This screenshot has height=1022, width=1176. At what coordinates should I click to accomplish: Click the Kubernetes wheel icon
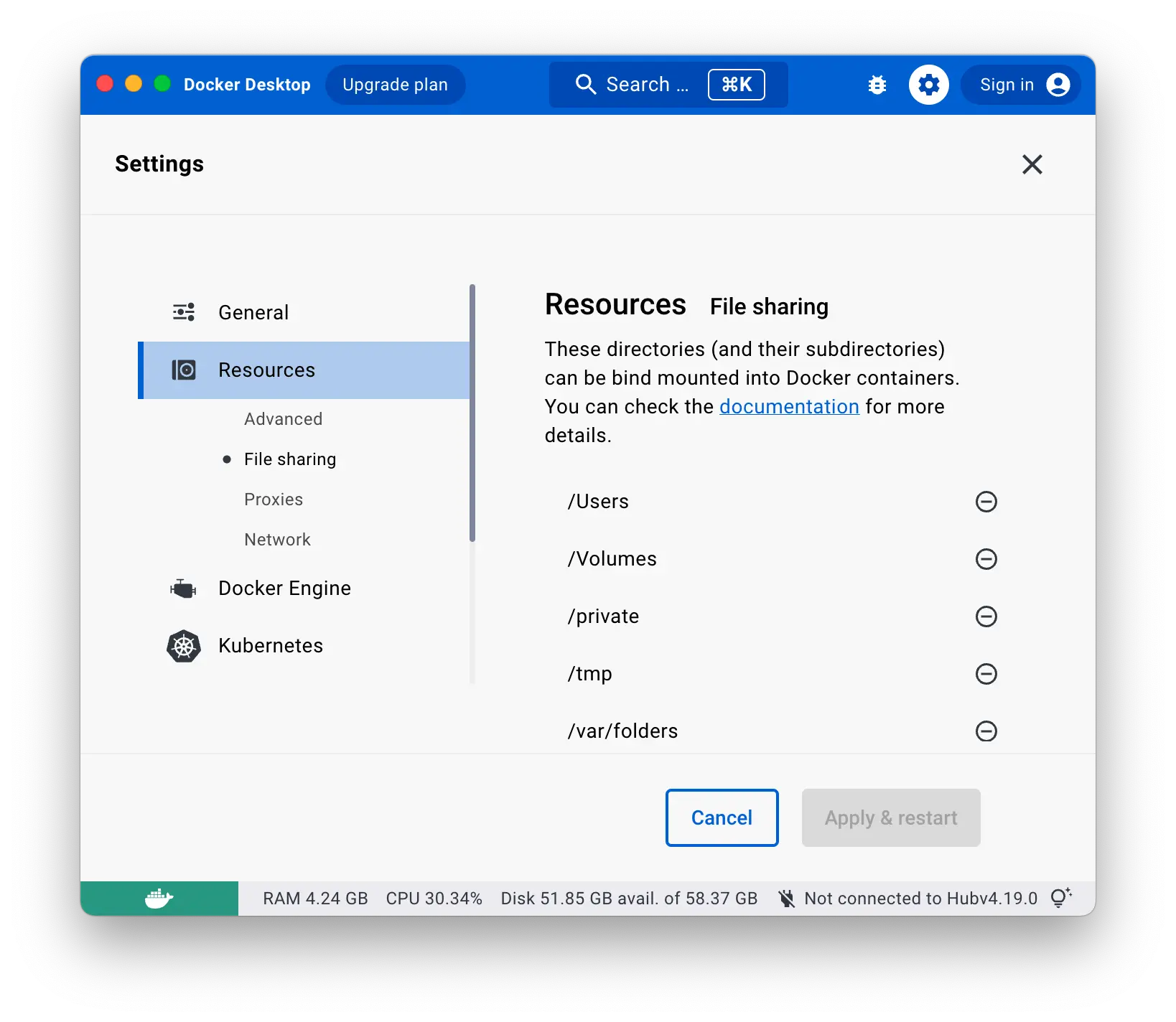[x=184, y=646]
